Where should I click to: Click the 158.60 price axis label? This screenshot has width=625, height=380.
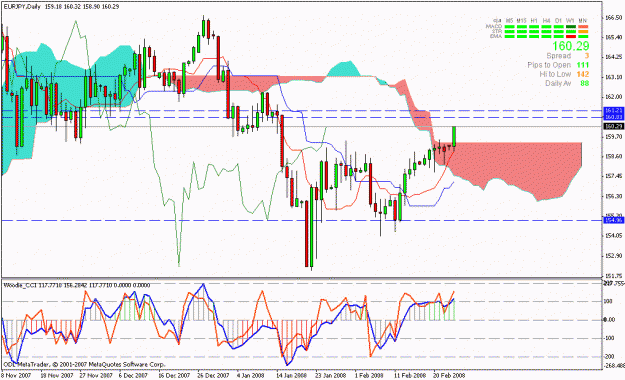pyautogui.click(x=614, y=156)
